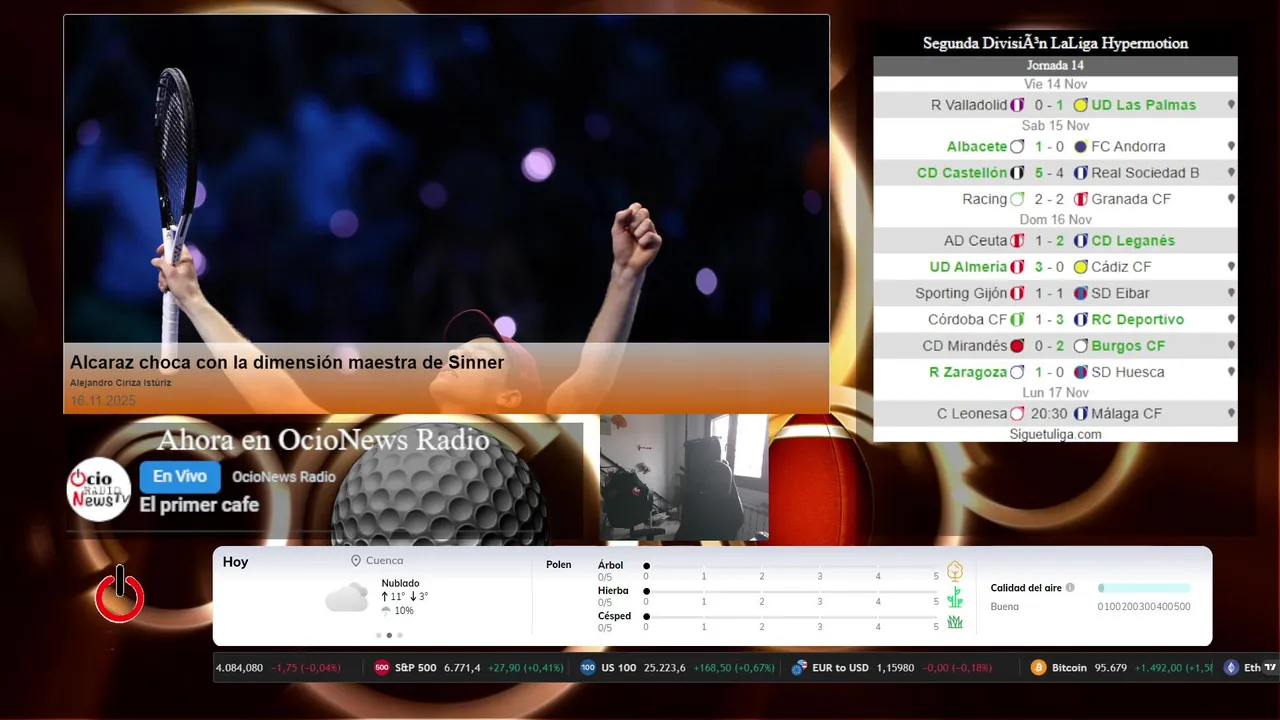
Task: Click the Césped grass pollen icon
Action: coord(955,622)
